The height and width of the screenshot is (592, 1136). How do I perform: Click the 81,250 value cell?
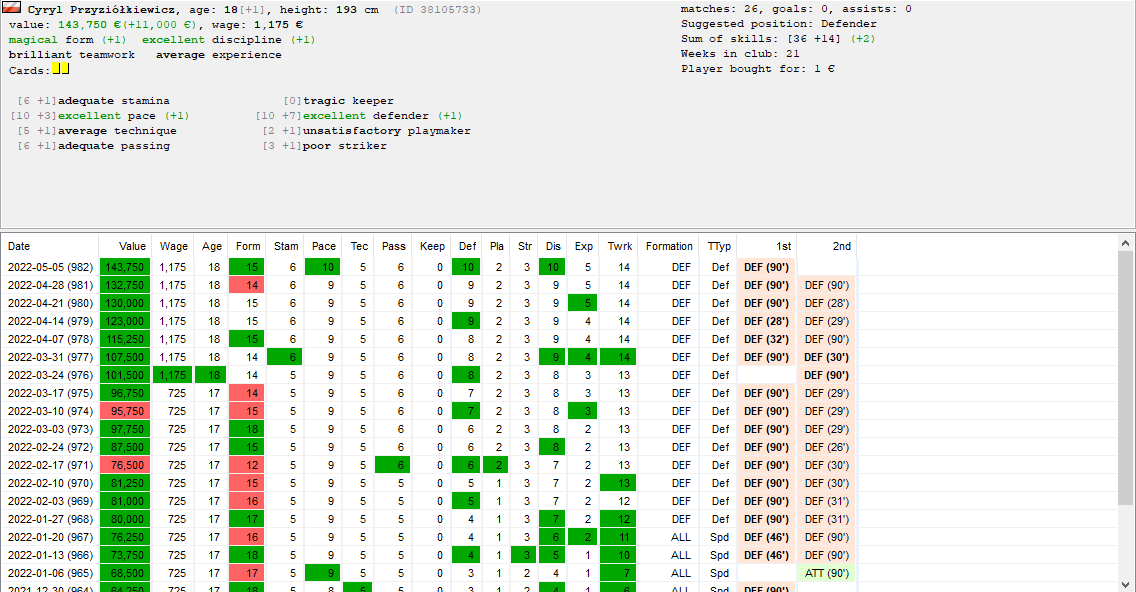coord(125,483)
